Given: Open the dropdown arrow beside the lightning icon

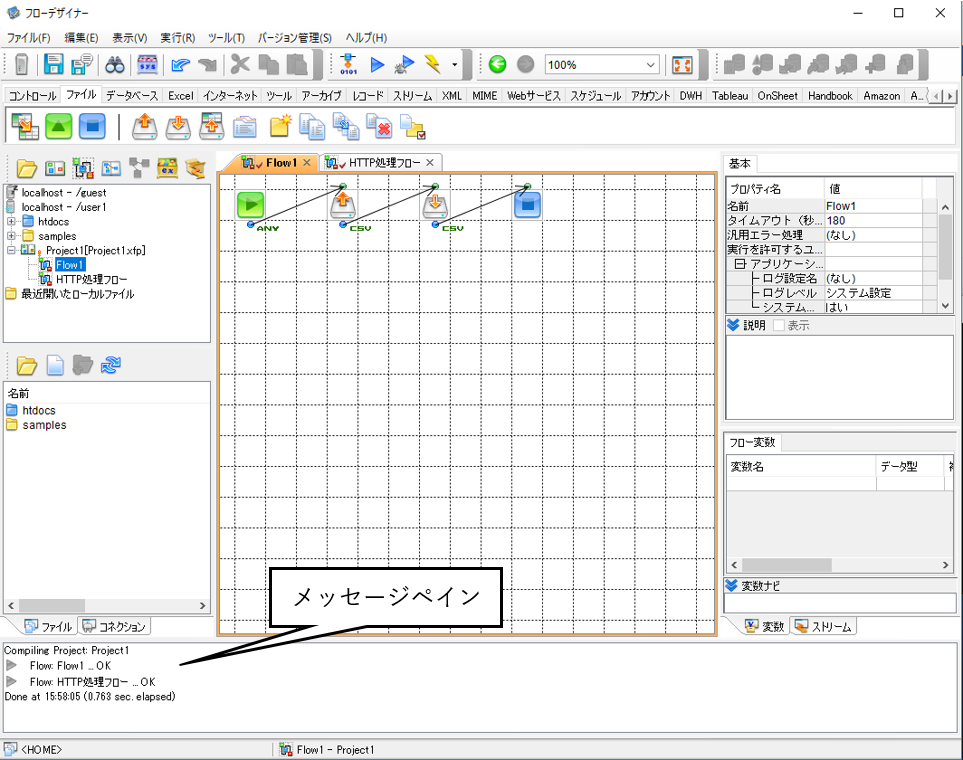Looking at the screenshot, I should pos(454,65).
